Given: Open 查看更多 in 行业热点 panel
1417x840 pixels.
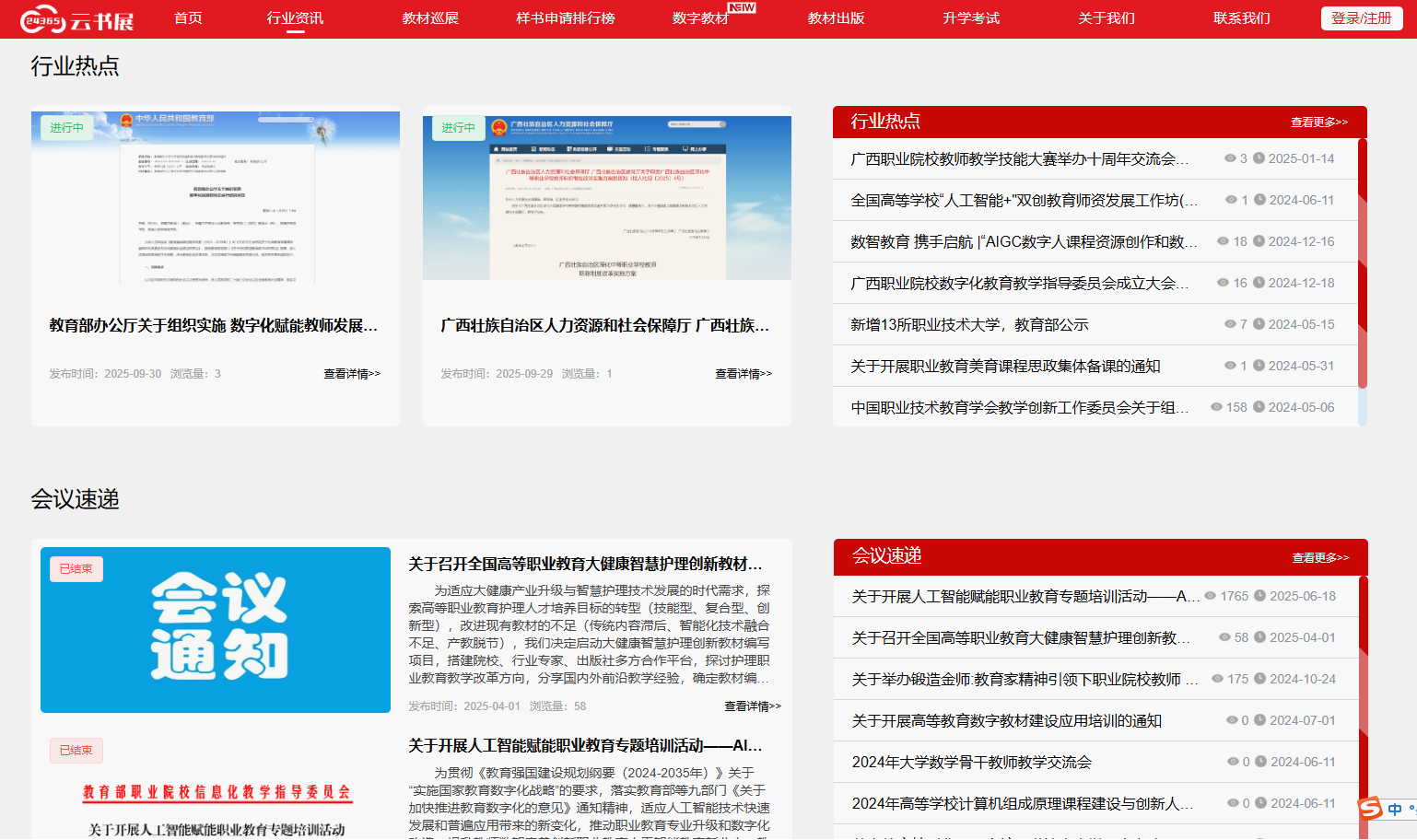Looking at the screenshot, I should pyautogui.click(x=1318, y=122).
